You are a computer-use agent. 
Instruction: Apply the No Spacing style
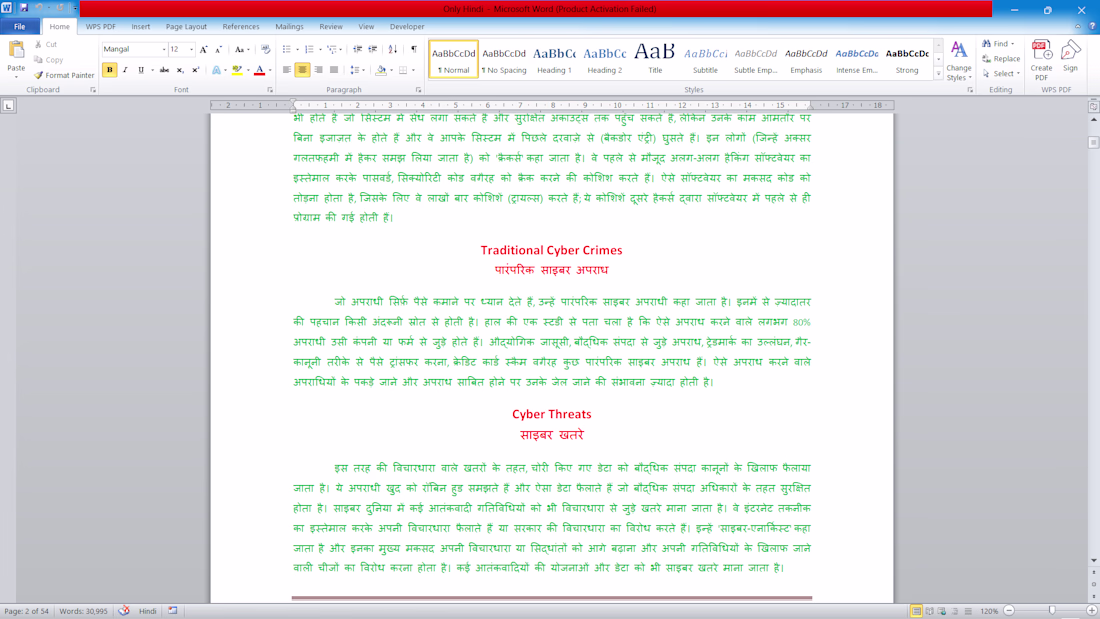pyautogui.click(x=504, y=59)
